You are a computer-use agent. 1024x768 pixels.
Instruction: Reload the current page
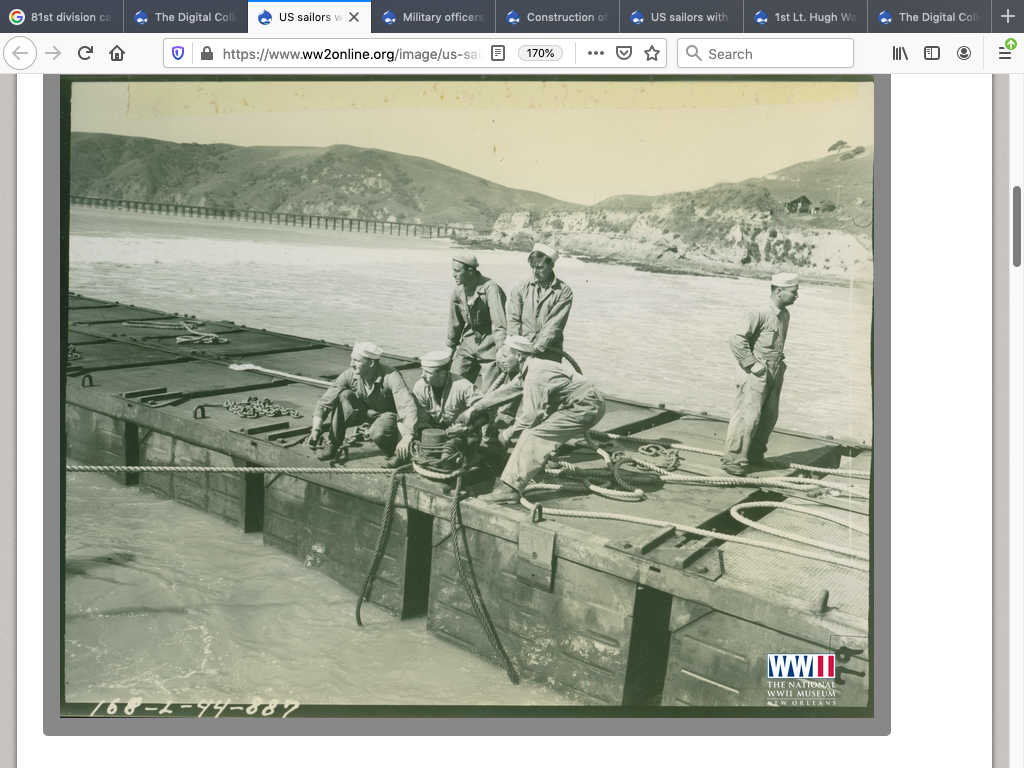(x=85, y=53)
